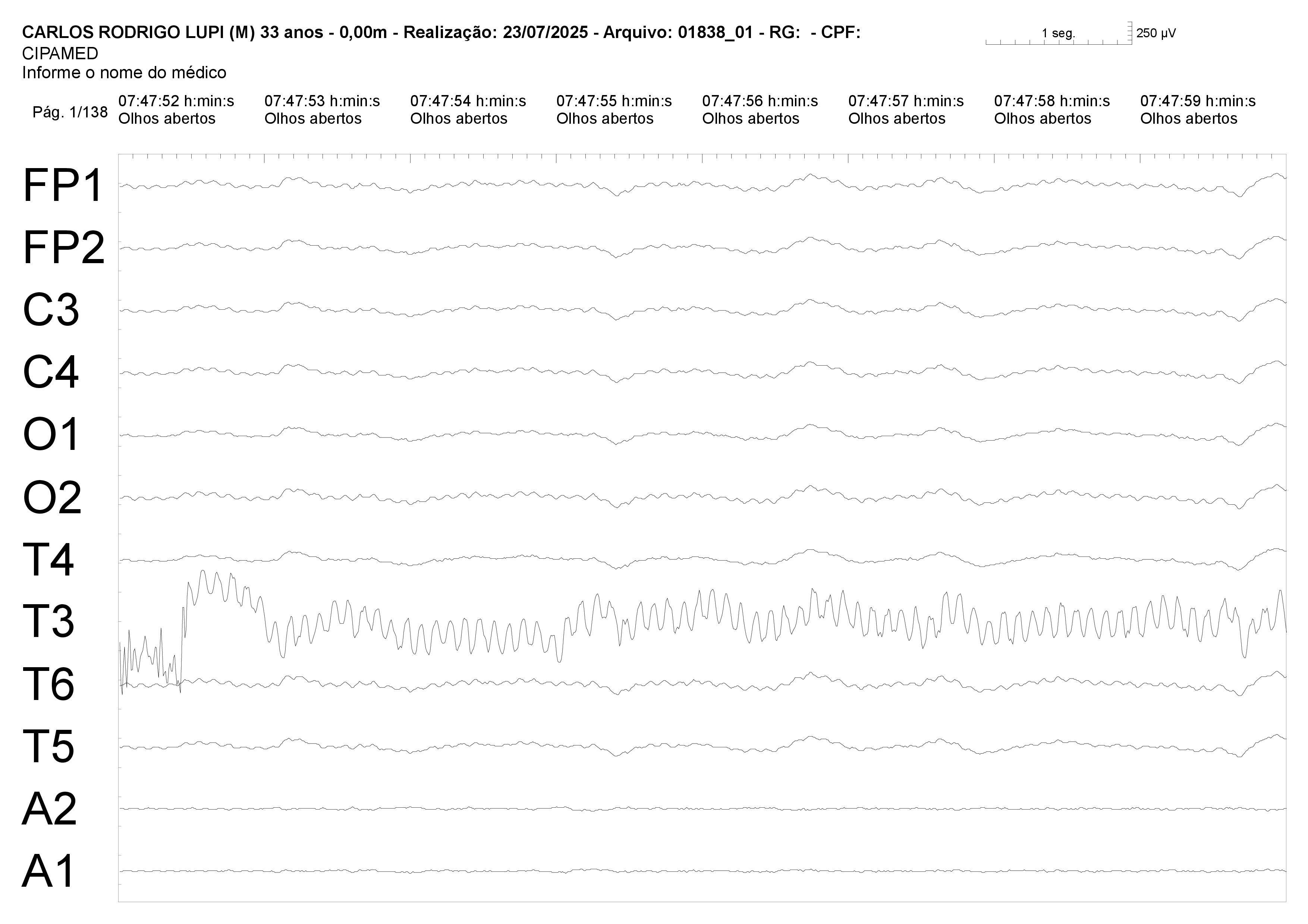Click 'Olhos abertos' under 07:47:52
The width and height of the screenshot is (1308, 924).
(x=167, y=119)
